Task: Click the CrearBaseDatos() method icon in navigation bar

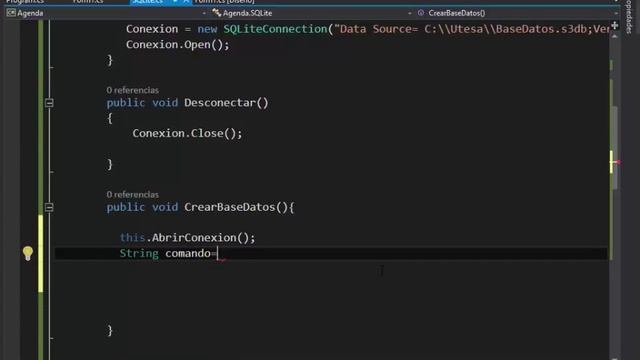Action: tap(421, 13)
